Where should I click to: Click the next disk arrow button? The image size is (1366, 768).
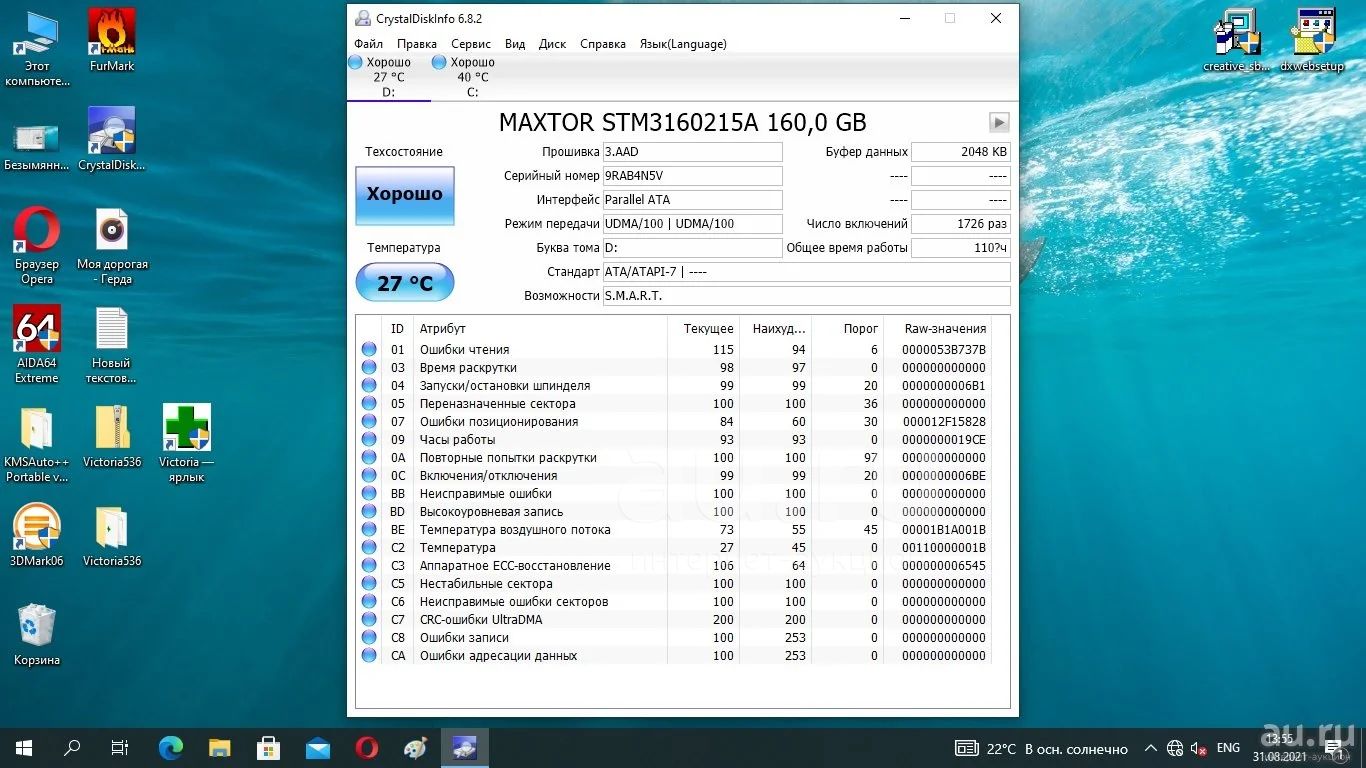[999, 123]
